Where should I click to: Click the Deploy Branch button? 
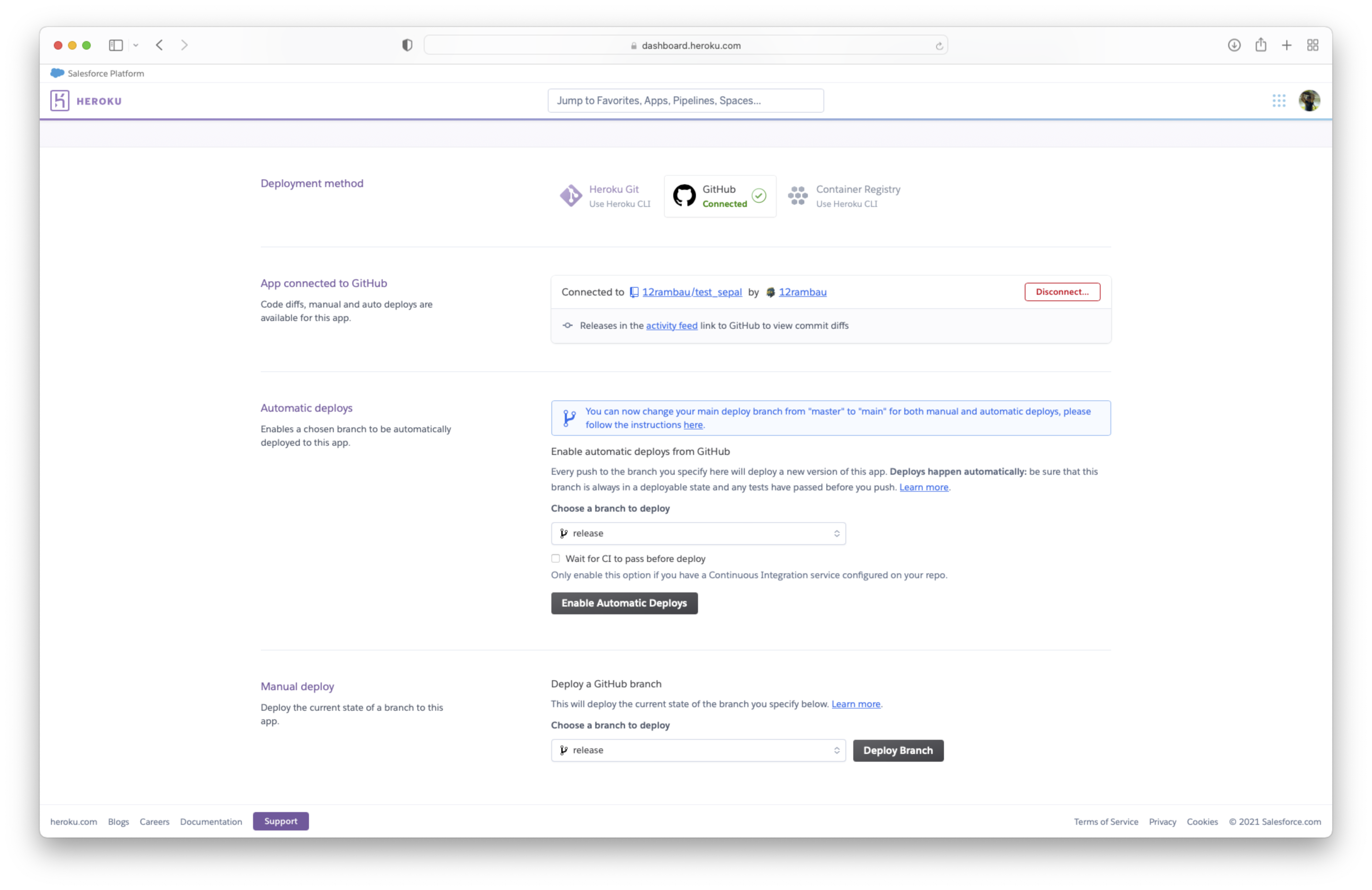(x=898, y=750)
